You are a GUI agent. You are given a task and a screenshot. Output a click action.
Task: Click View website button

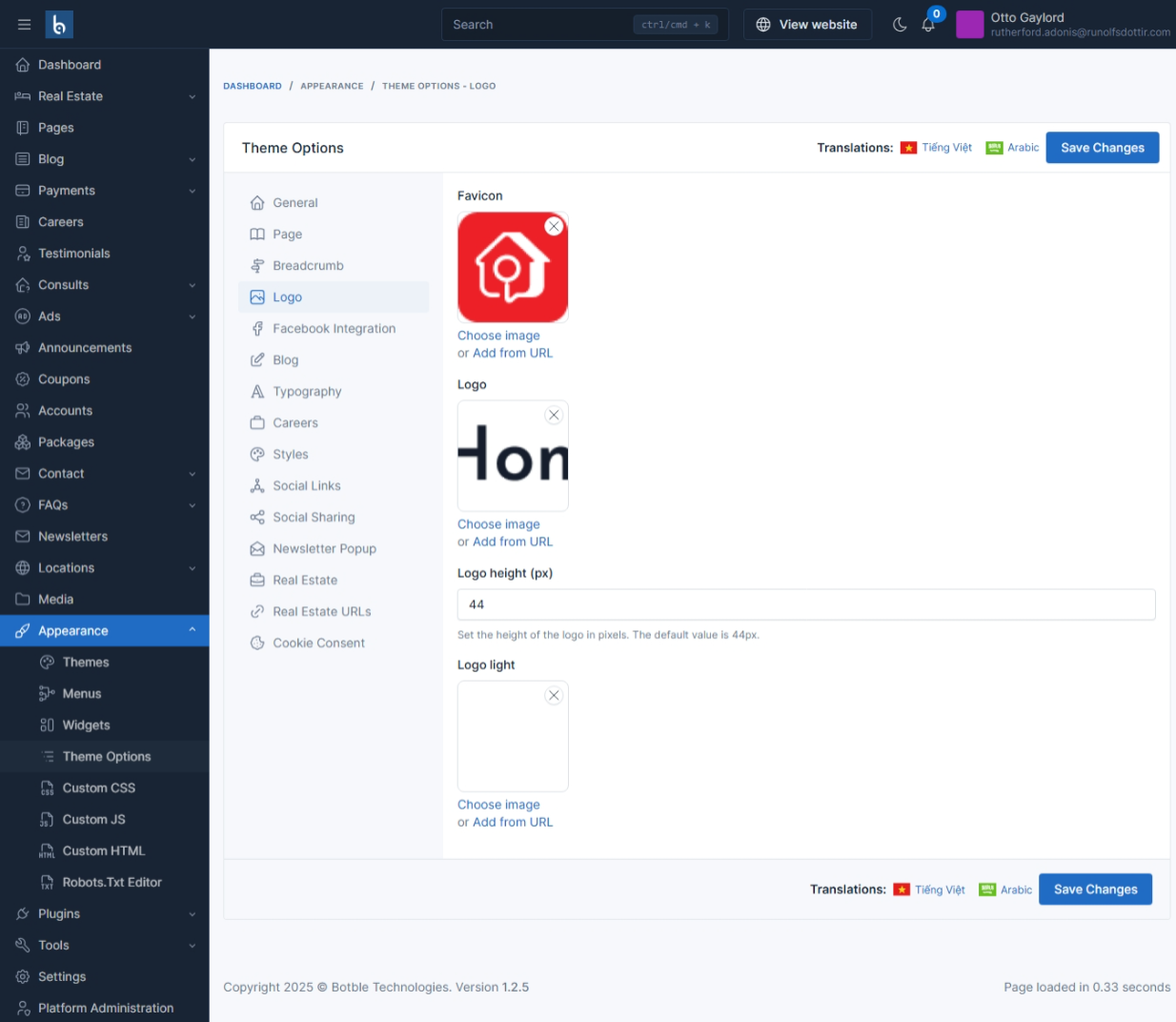click(x=807, y=25)
